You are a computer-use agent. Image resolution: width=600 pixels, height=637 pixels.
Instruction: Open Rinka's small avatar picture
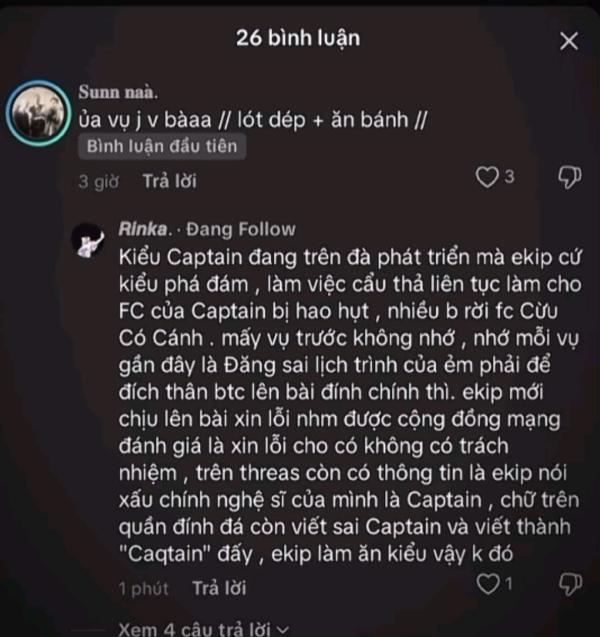88,240
